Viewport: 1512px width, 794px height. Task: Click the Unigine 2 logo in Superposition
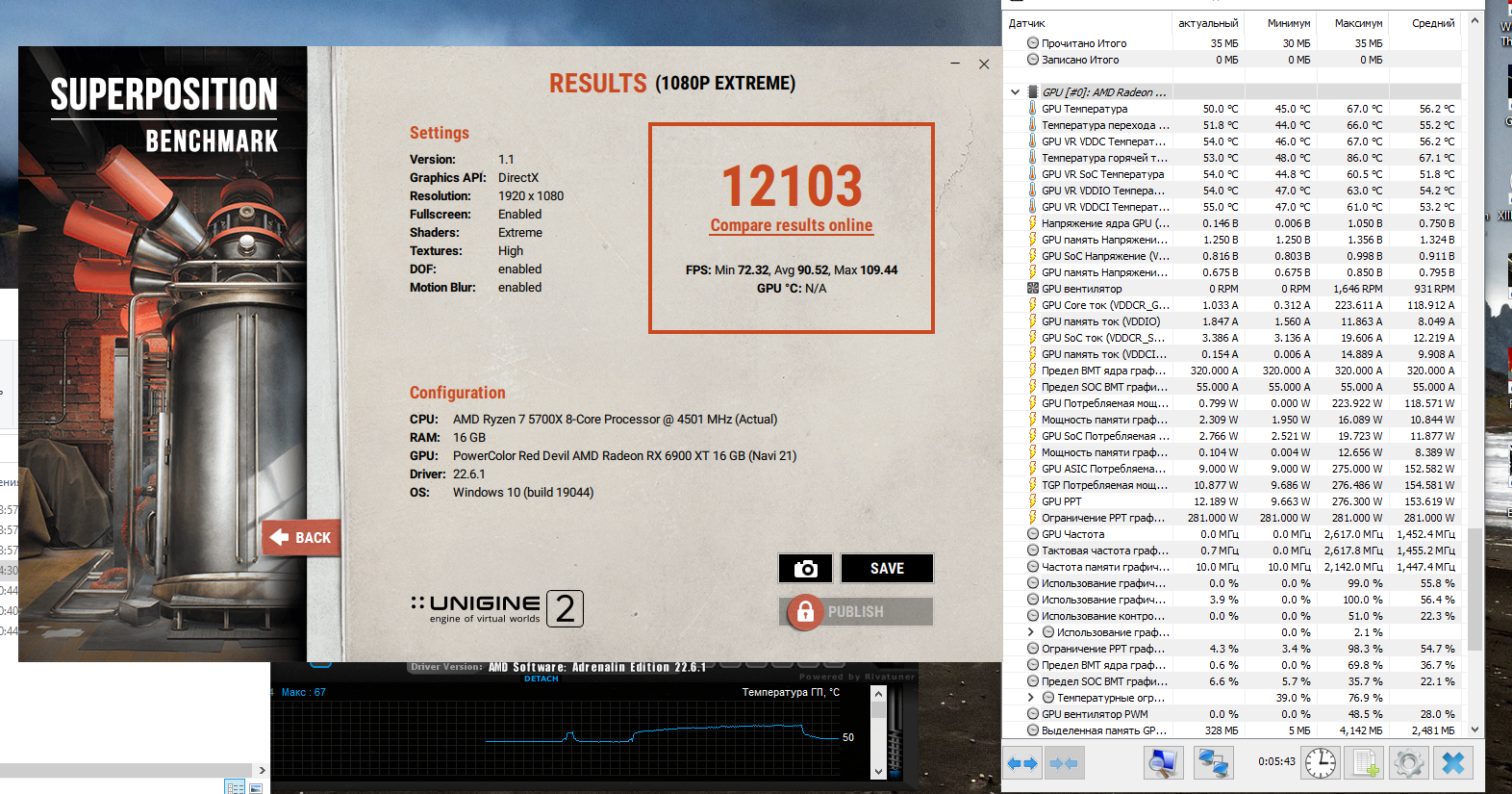(x=497, y=608)
